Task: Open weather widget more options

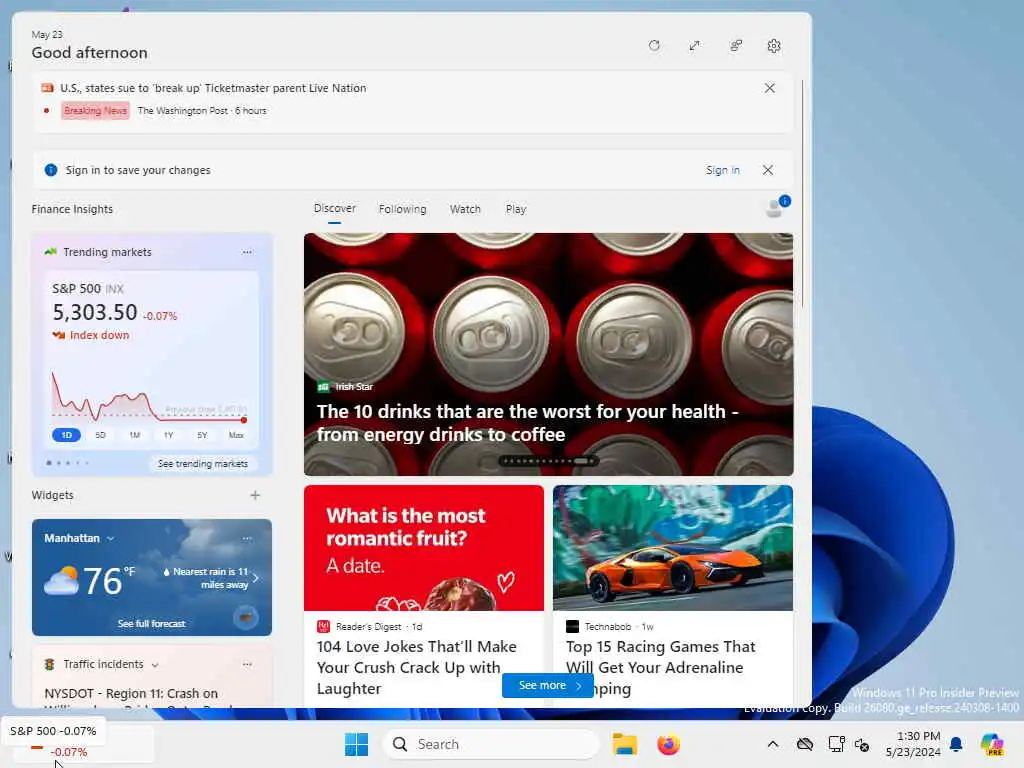Action: (247, 539)
